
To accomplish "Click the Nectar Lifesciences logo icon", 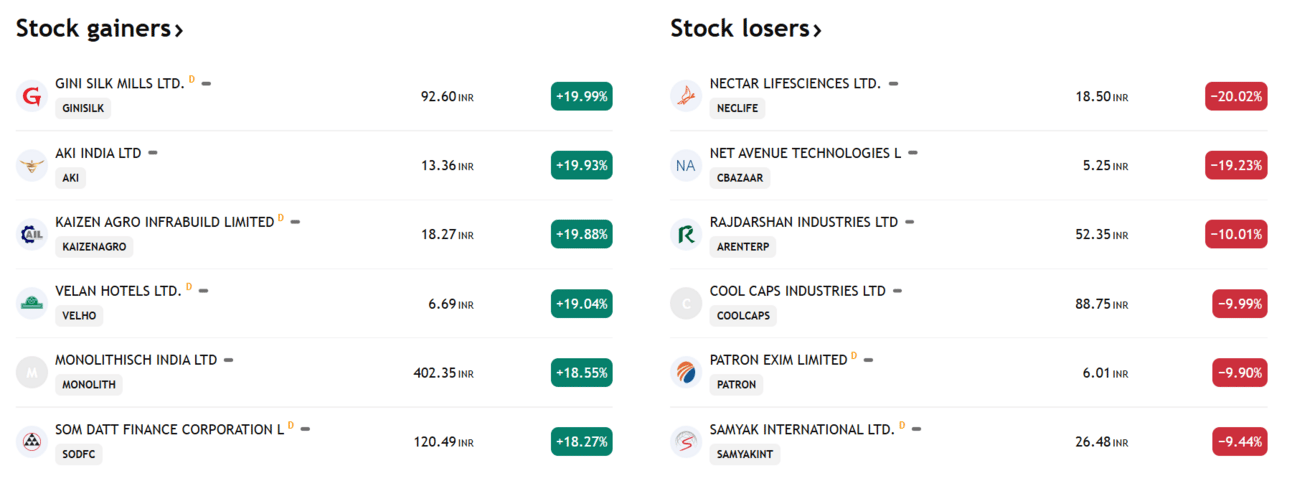I will pos(686,96).
